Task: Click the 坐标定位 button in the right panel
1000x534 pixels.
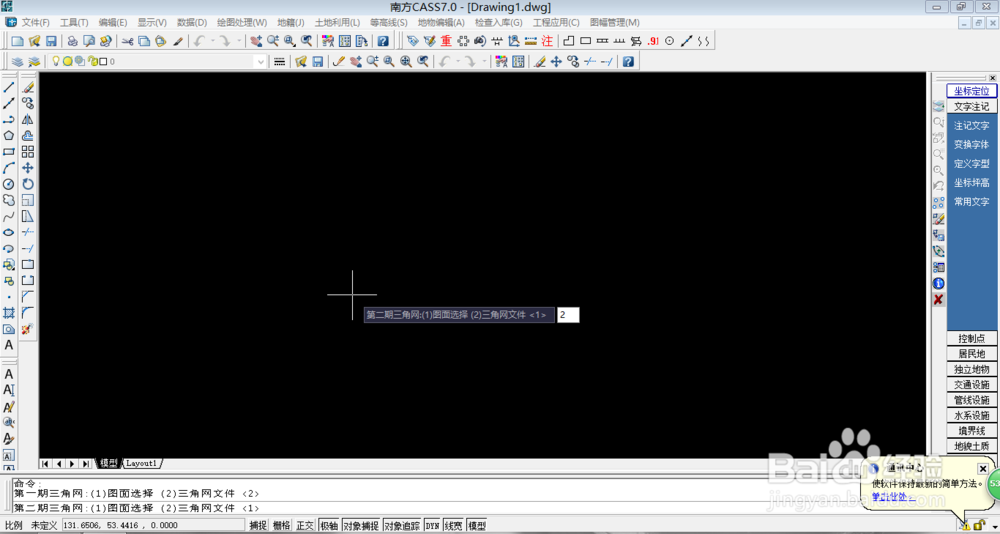Action: click(x=971, y=91)
